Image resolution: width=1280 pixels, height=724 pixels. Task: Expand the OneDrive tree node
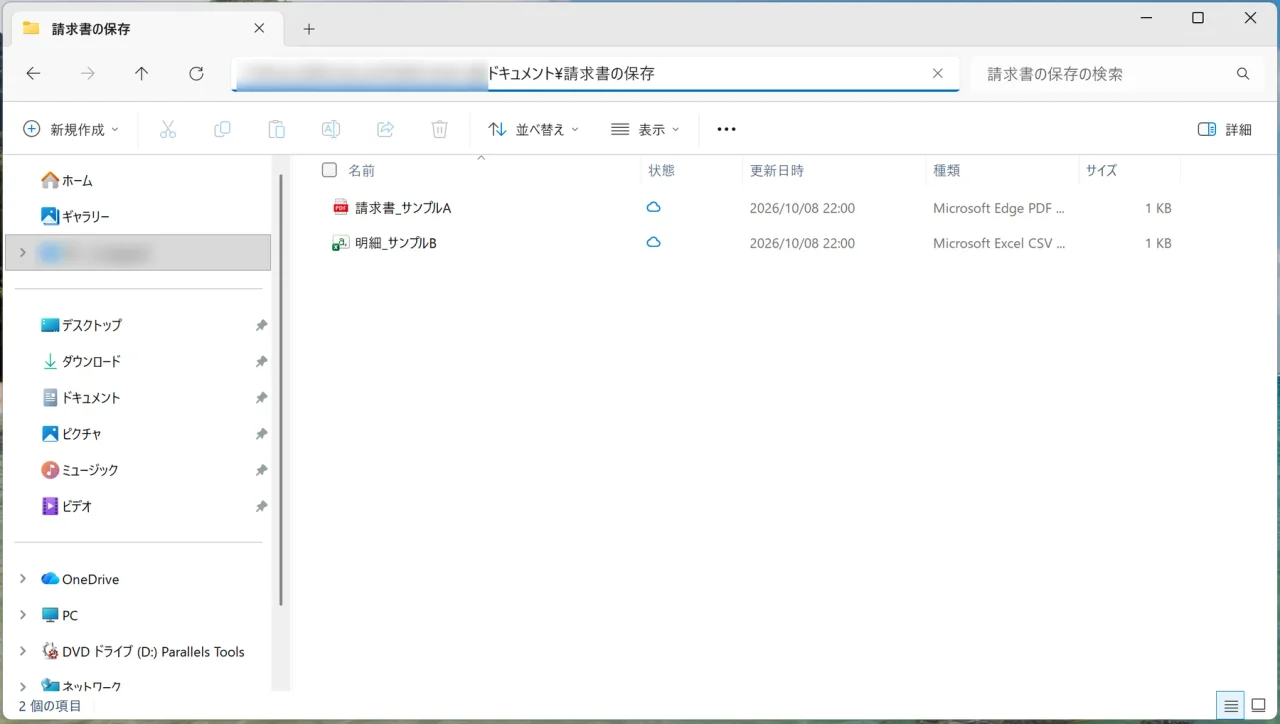pos(23,579)
